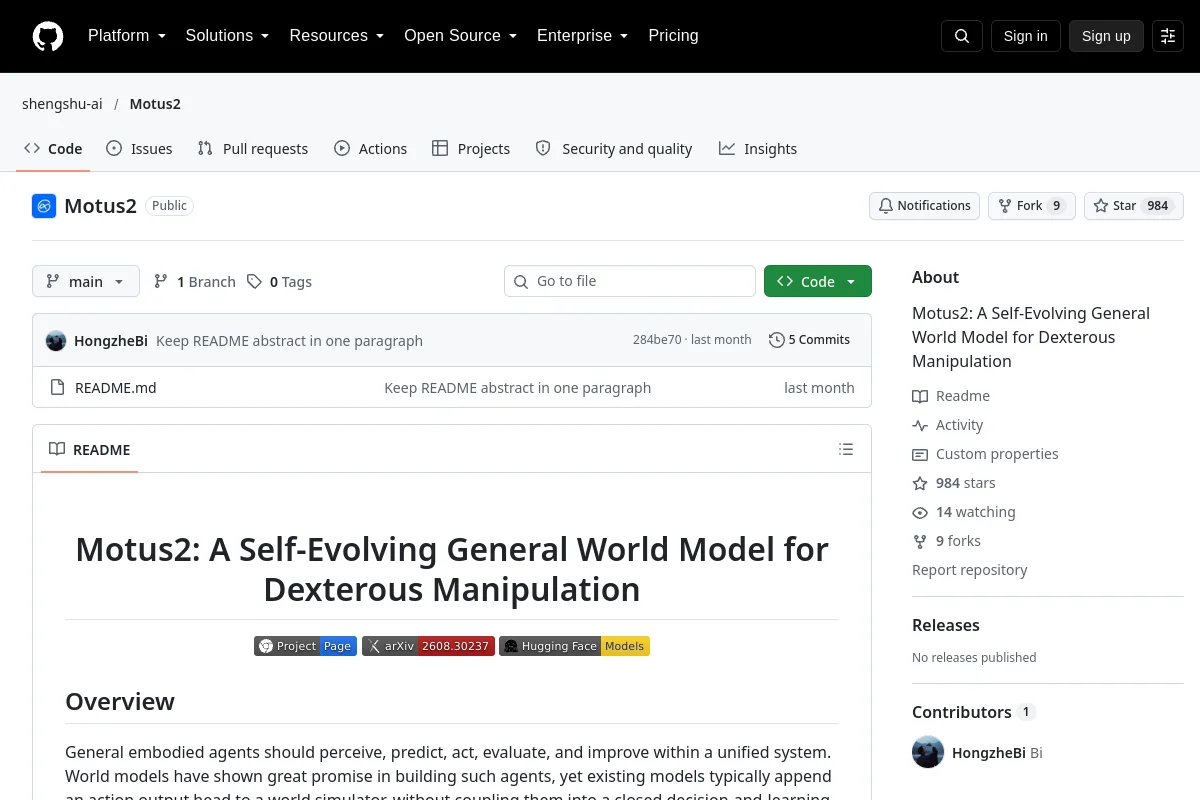1200x800 pixels.
Task: Open commit hash 284be70
Action: coord(657,340)
